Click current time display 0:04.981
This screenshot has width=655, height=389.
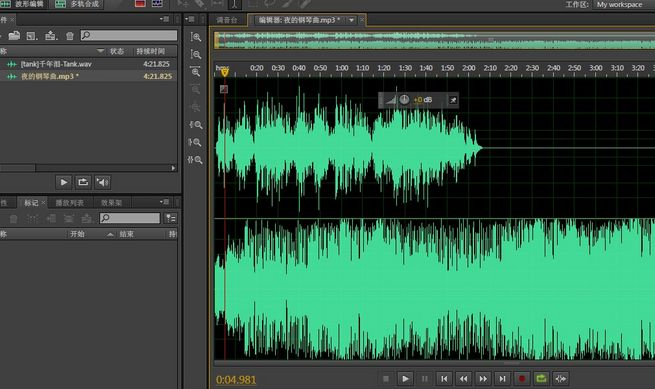coord(236,380)
